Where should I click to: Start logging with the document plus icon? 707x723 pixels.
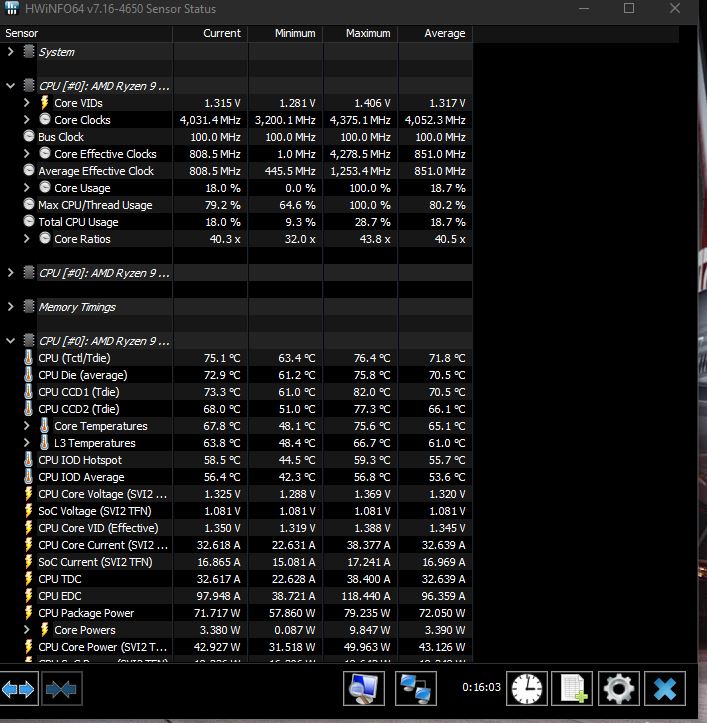(x=572, y=688)
